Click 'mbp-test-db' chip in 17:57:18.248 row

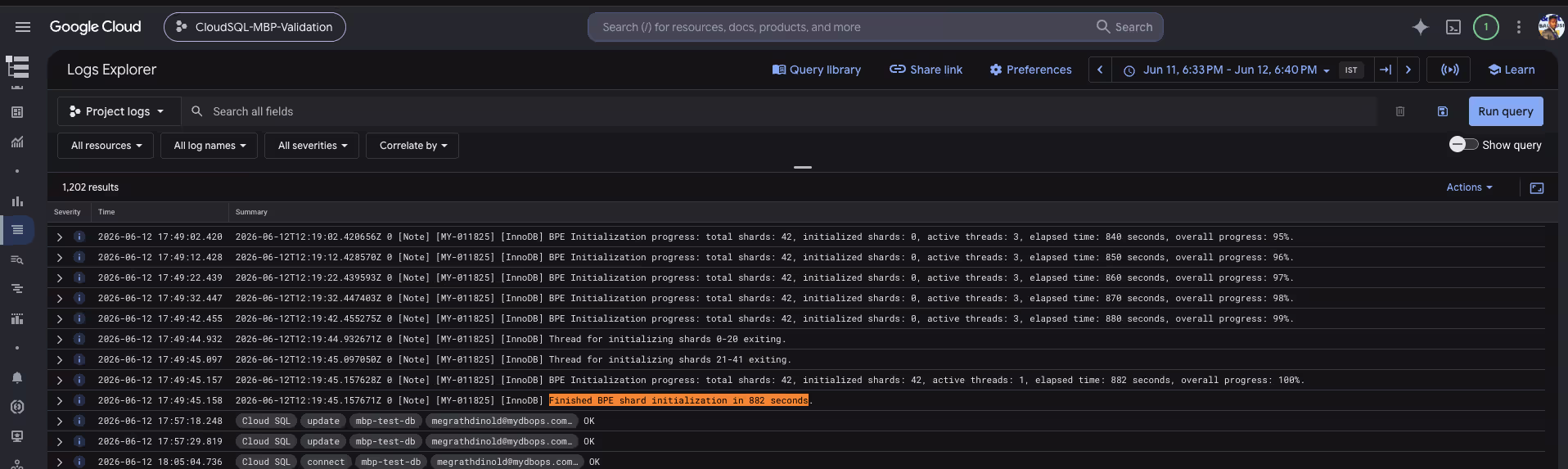(x=385, y=421)
